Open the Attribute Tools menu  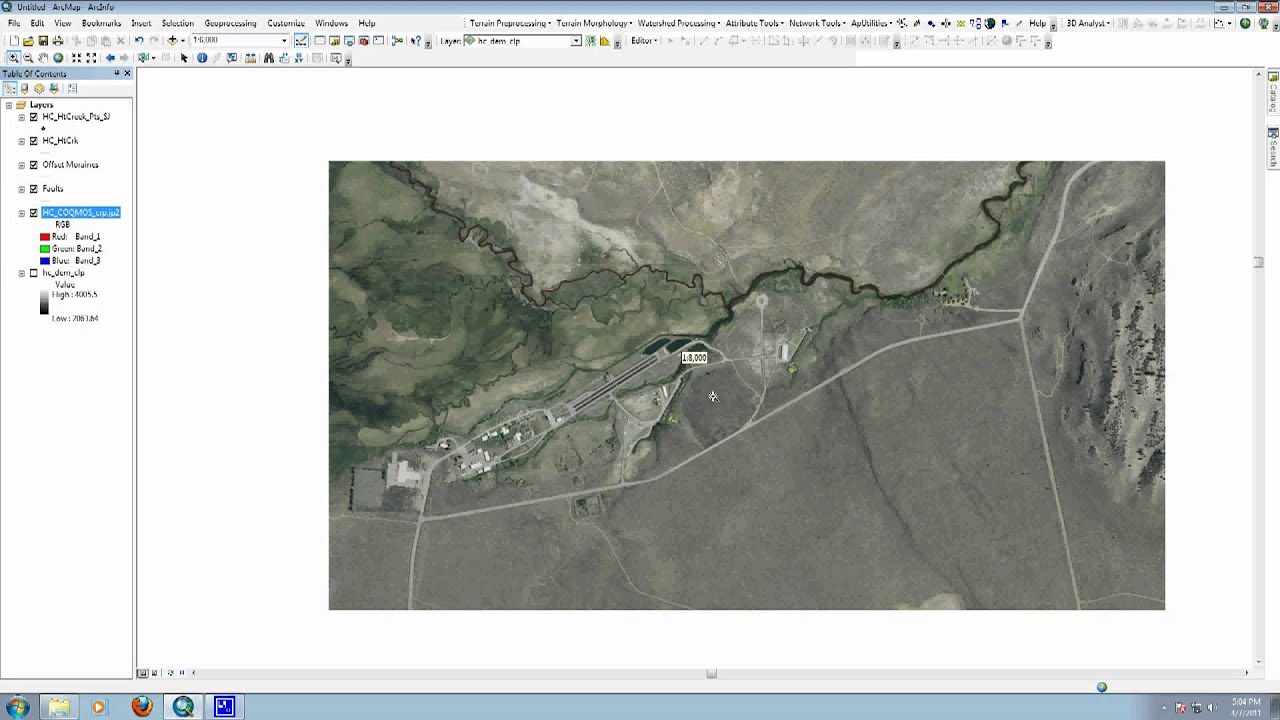[x=755, y=23]
